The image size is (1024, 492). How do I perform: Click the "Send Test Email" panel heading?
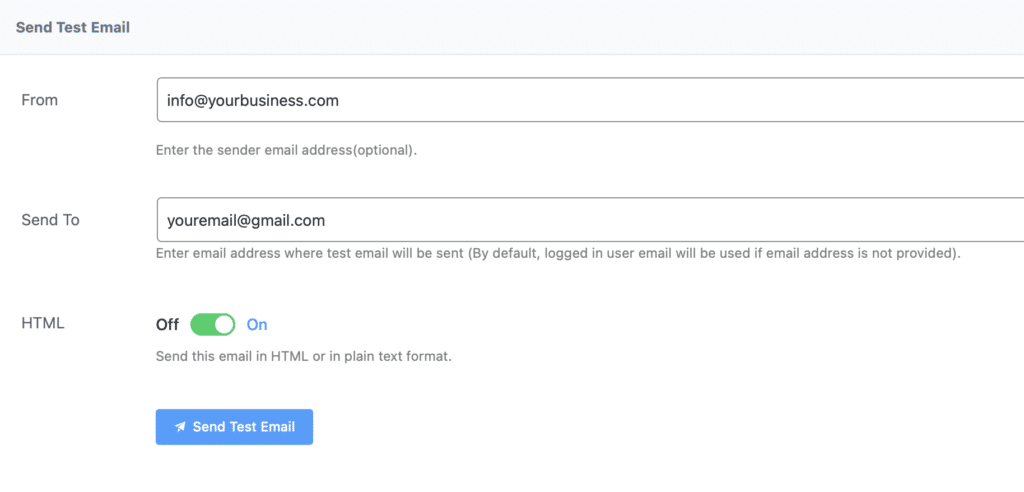click(x=73, y=27)
